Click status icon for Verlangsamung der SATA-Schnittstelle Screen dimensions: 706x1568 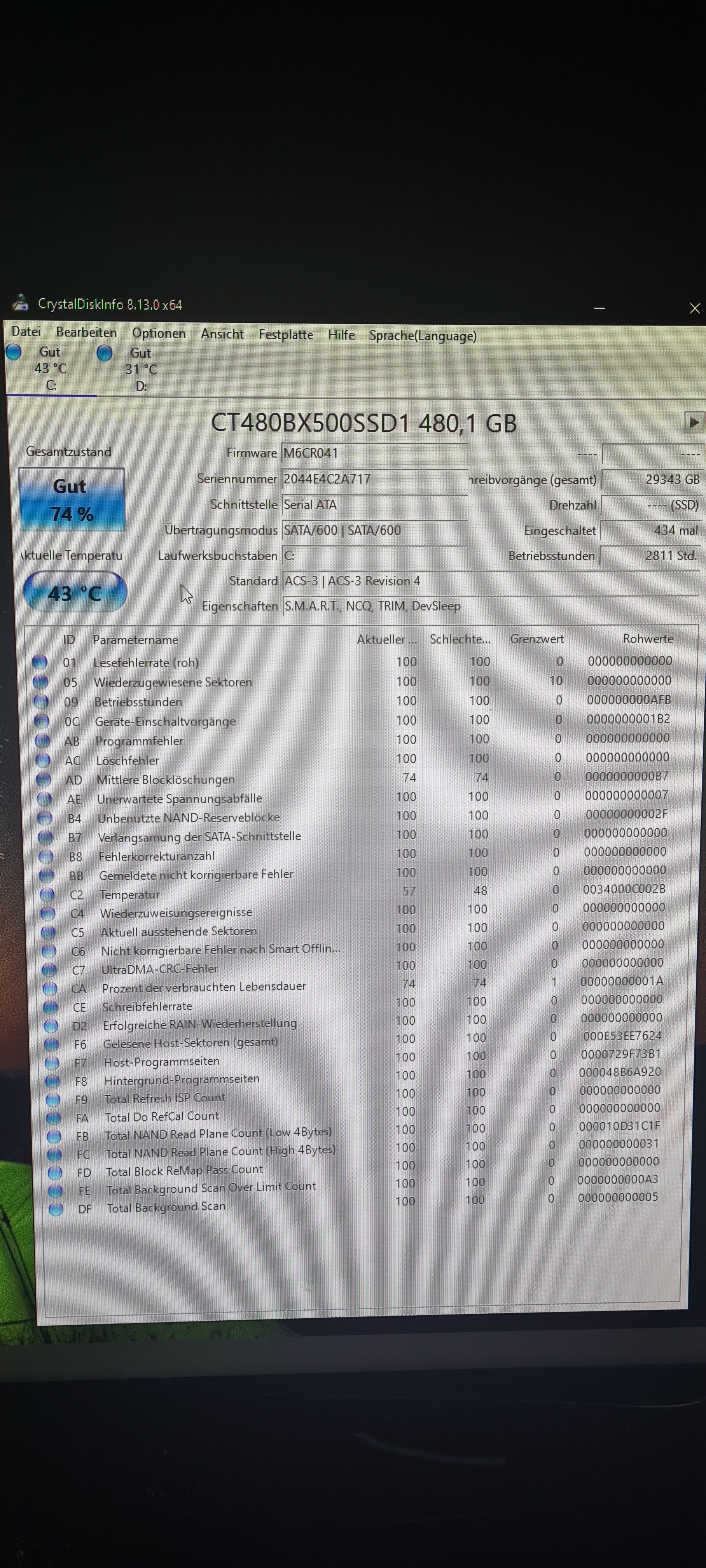click(x=45, y=838)
